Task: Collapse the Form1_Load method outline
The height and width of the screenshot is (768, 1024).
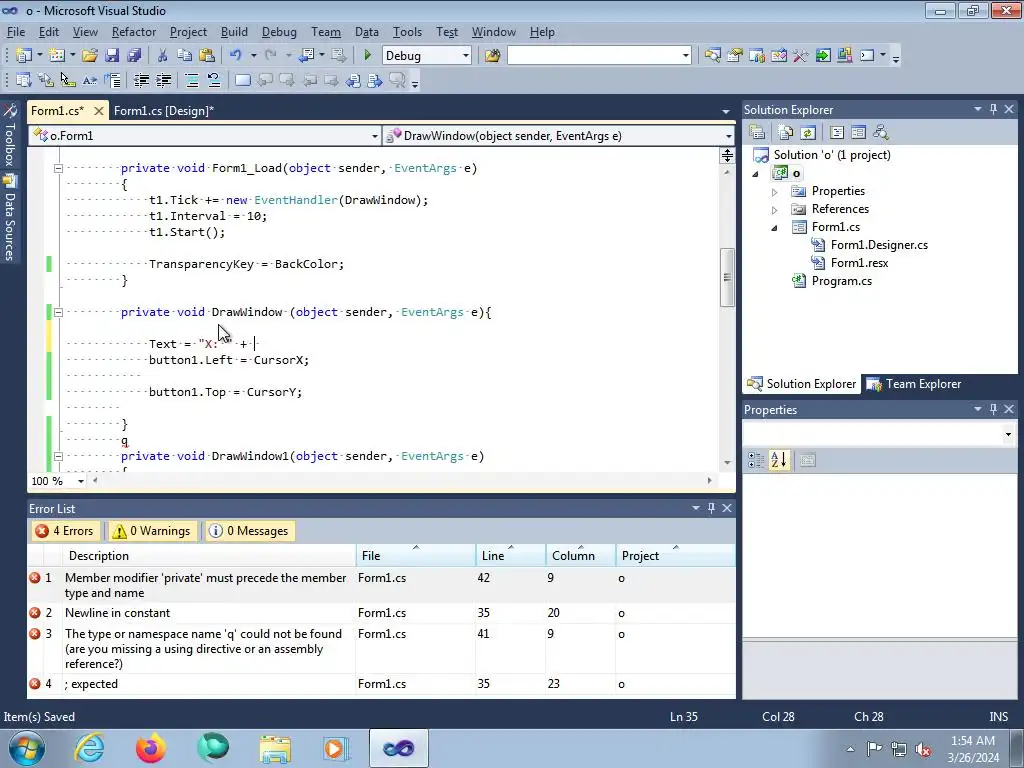Action: point(58,168)
